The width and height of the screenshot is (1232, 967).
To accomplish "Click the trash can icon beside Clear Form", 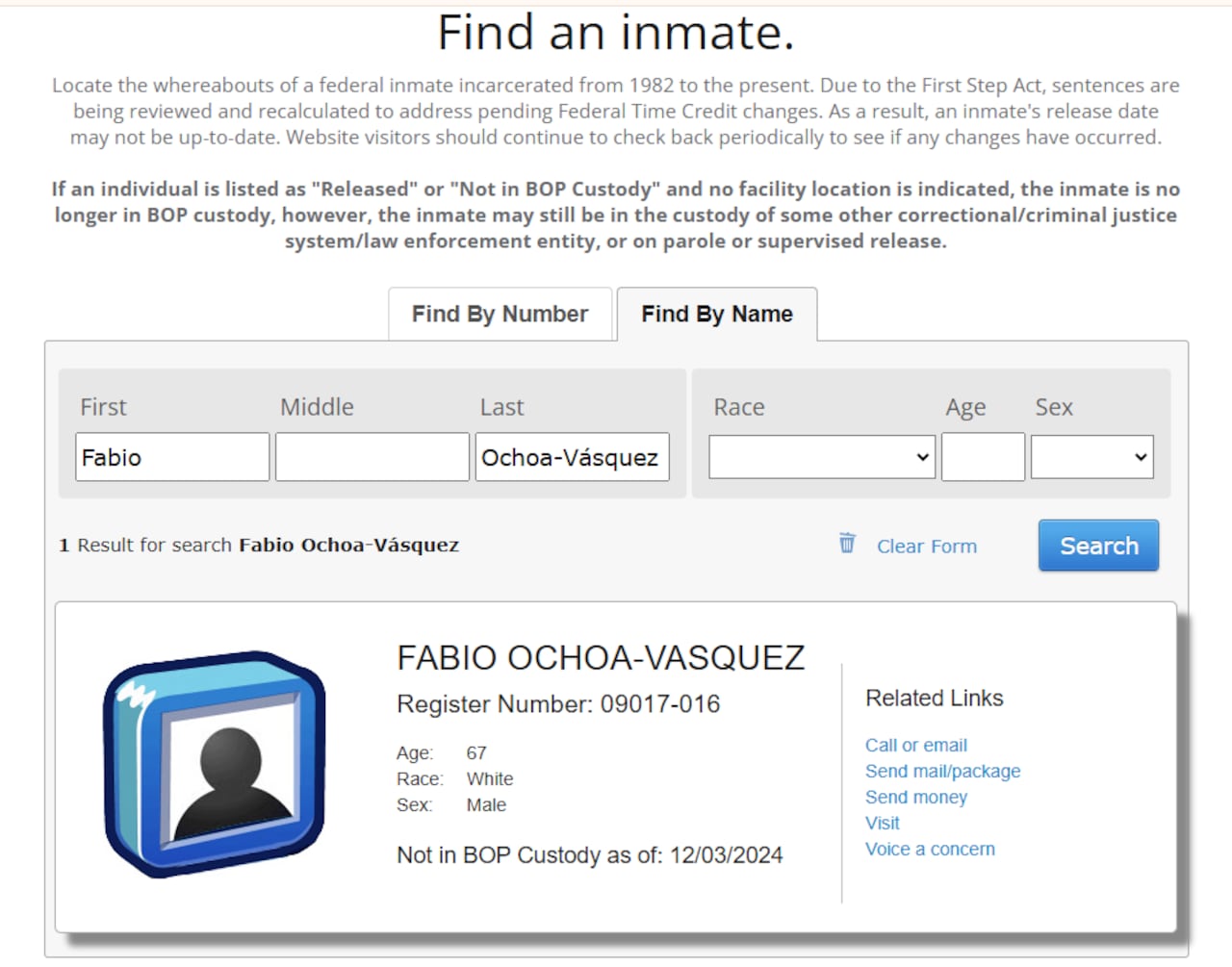I will [x=847, y=544].
